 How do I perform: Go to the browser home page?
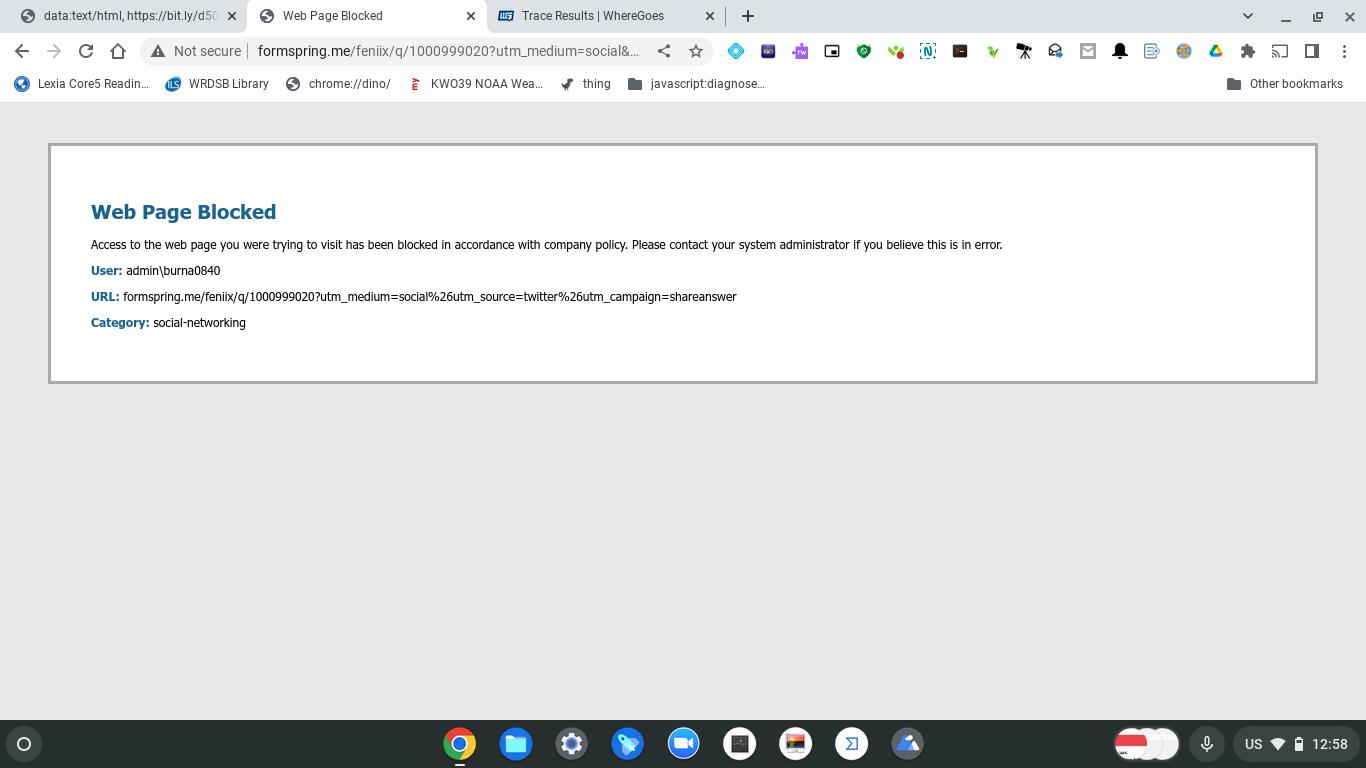[x=118, y=51]
